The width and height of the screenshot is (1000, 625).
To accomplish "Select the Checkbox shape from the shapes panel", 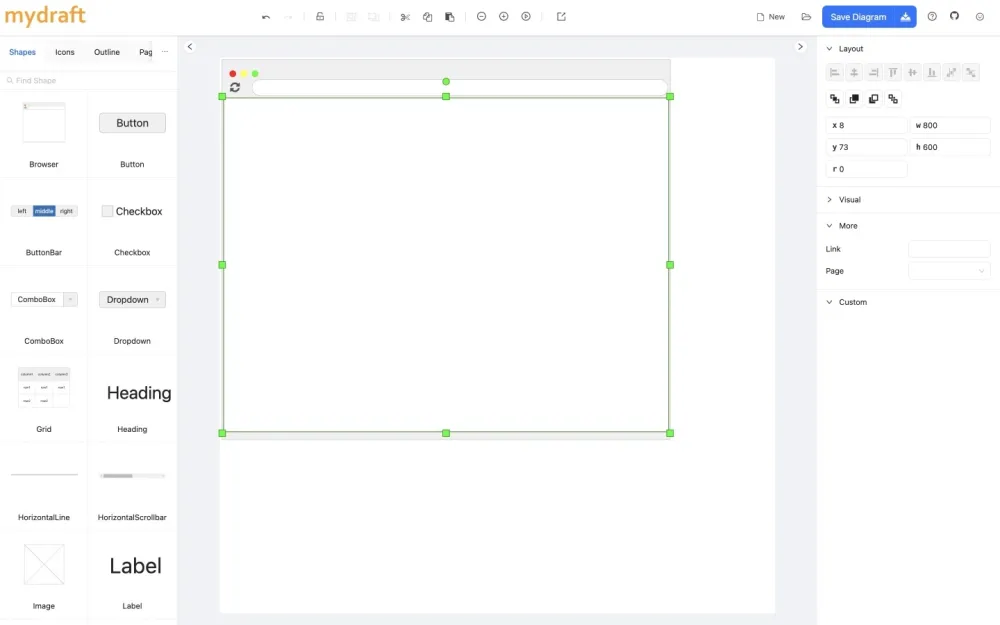I will [x=131, y=211].
